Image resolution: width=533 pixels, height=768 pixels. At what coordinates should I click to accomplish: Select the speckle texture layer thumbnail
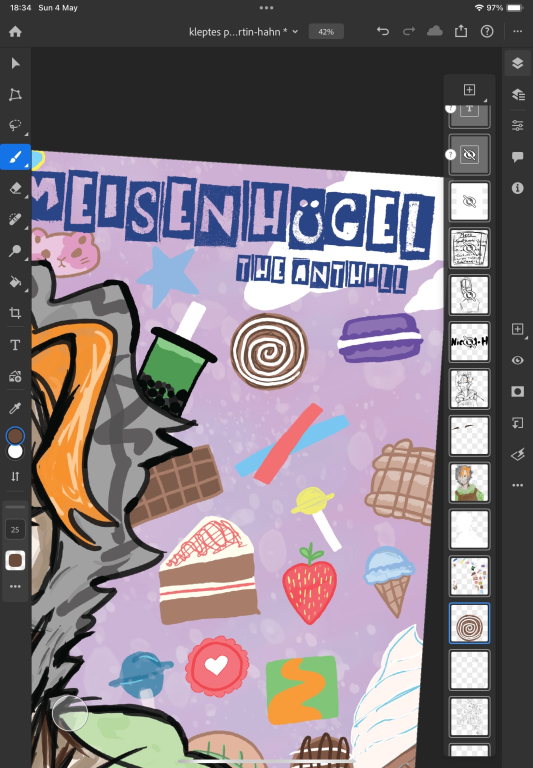(x=469, y=717)
